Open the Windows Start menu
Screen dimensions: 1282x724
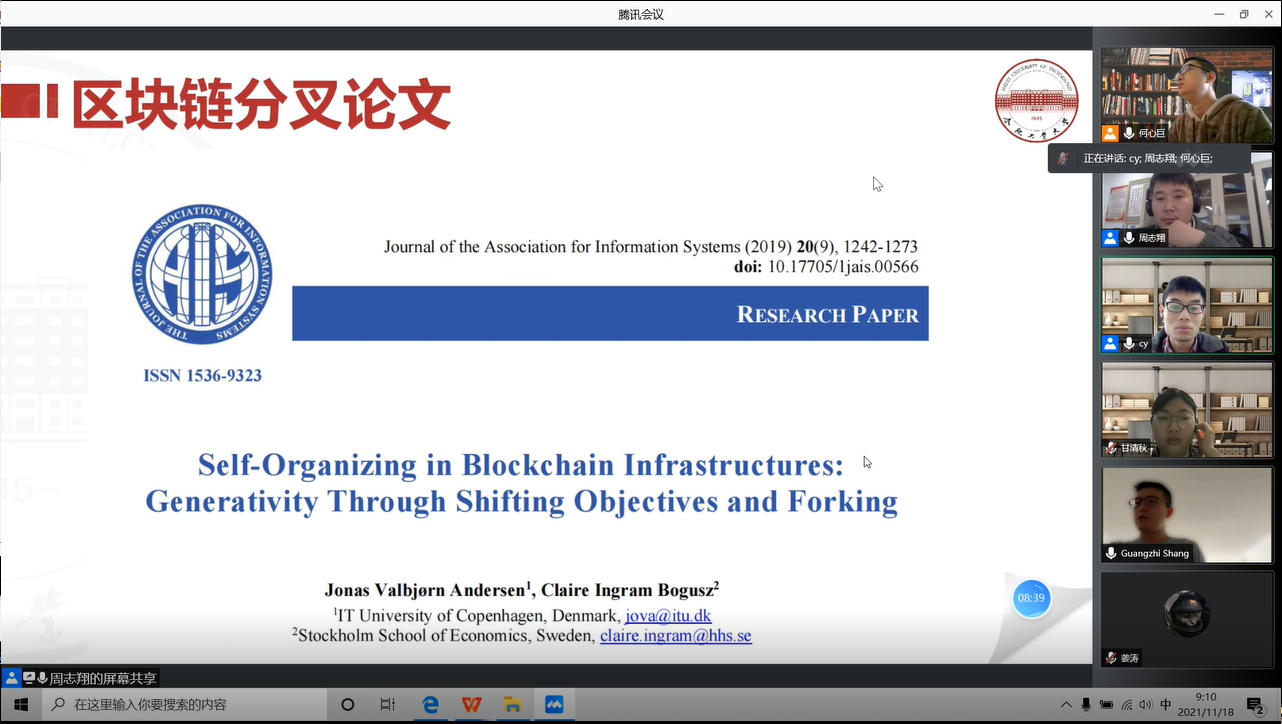tap(20, 704)
